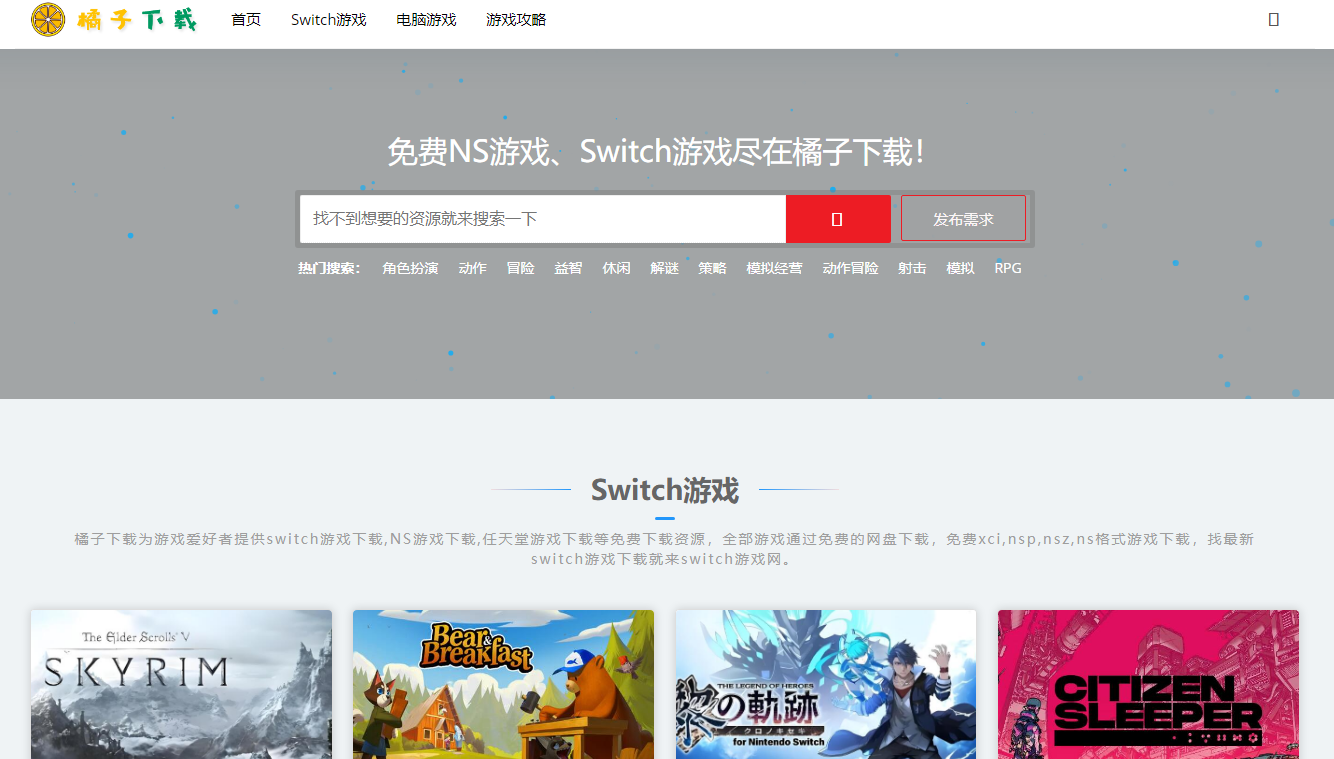The width and height of the screenshot is (1334, 759).
Task: Click the top-right header icon
Action: point(1273,19)
